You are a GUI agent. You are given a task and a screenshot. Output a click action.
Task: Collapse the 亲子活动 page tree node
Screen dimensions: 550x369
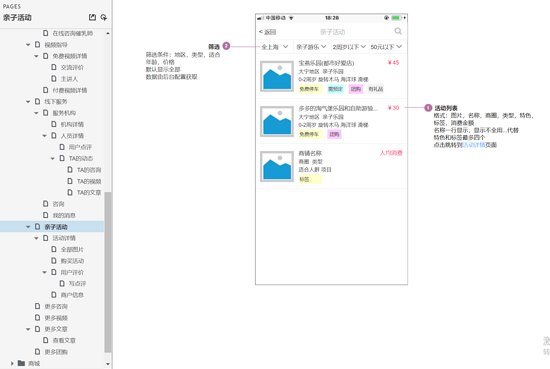click(28, 227)
